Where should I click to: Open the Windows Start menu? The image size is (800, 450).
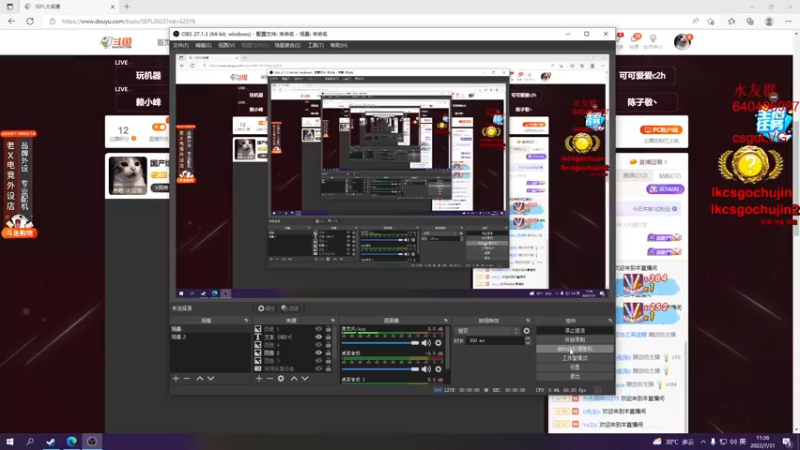(10, 441)
